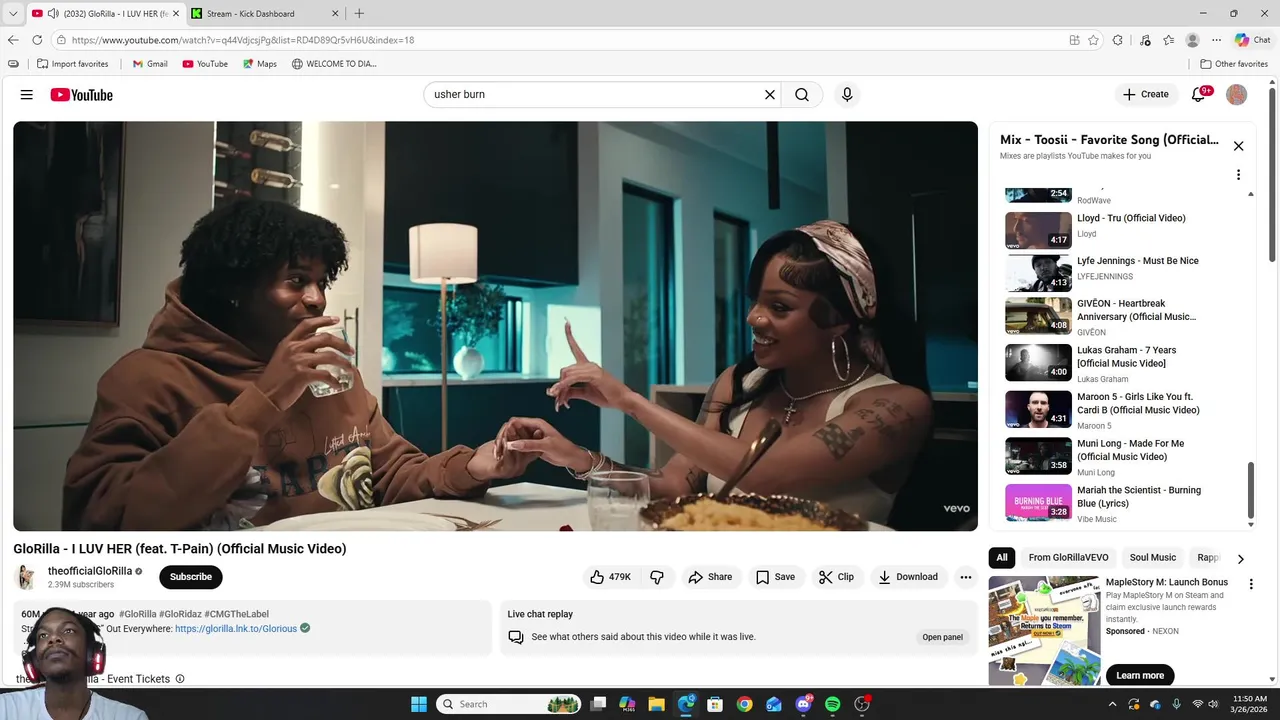The image size is (1280, 720).
Task: Open options for the MapleStory M ad
Action: click(x=1250, y=584)
